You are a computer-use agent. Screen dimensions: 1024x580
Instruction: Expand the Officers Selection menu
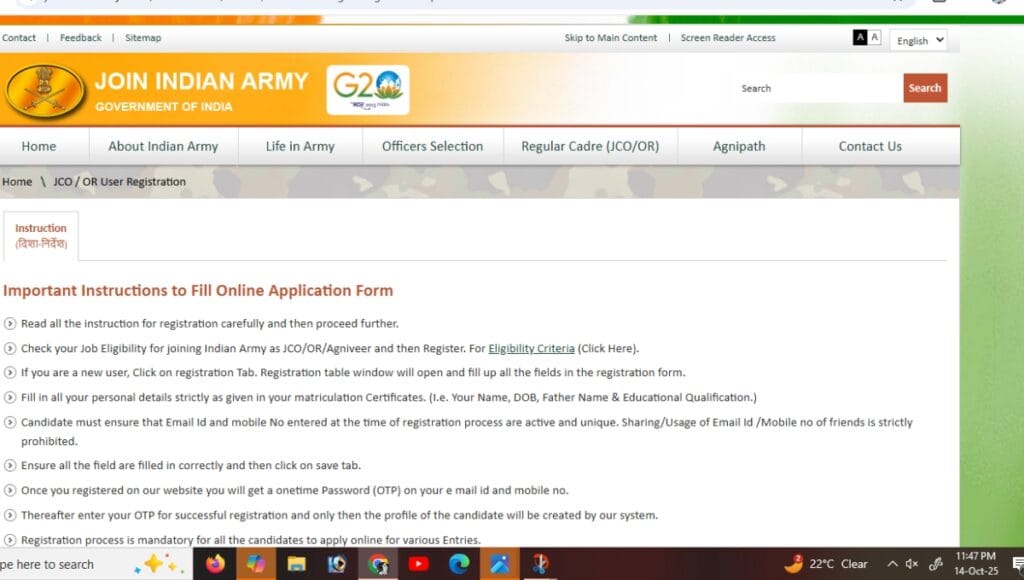431,146
